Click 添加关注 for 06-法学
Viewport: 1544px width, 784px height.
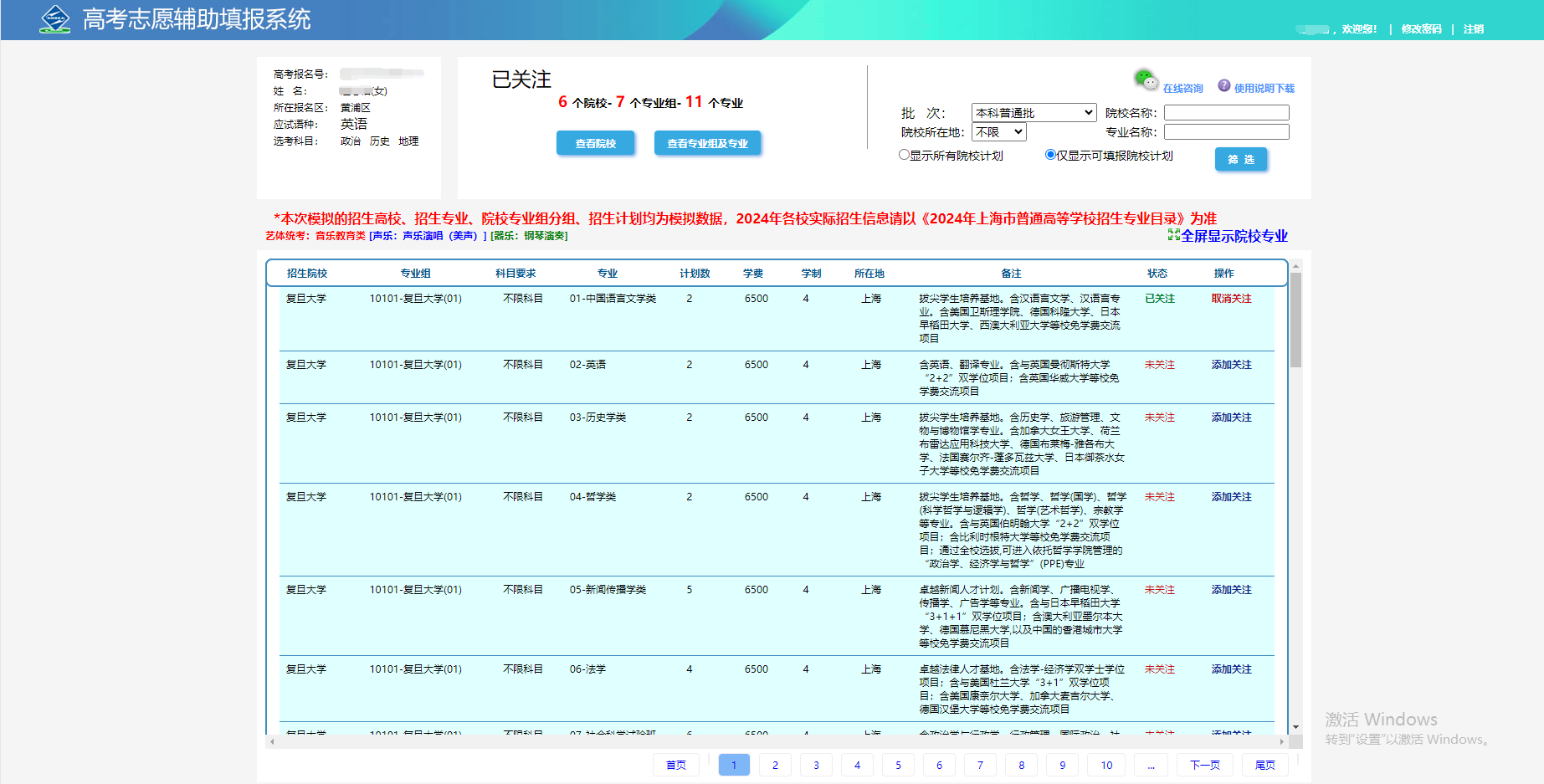click(x=1231, y=669)
